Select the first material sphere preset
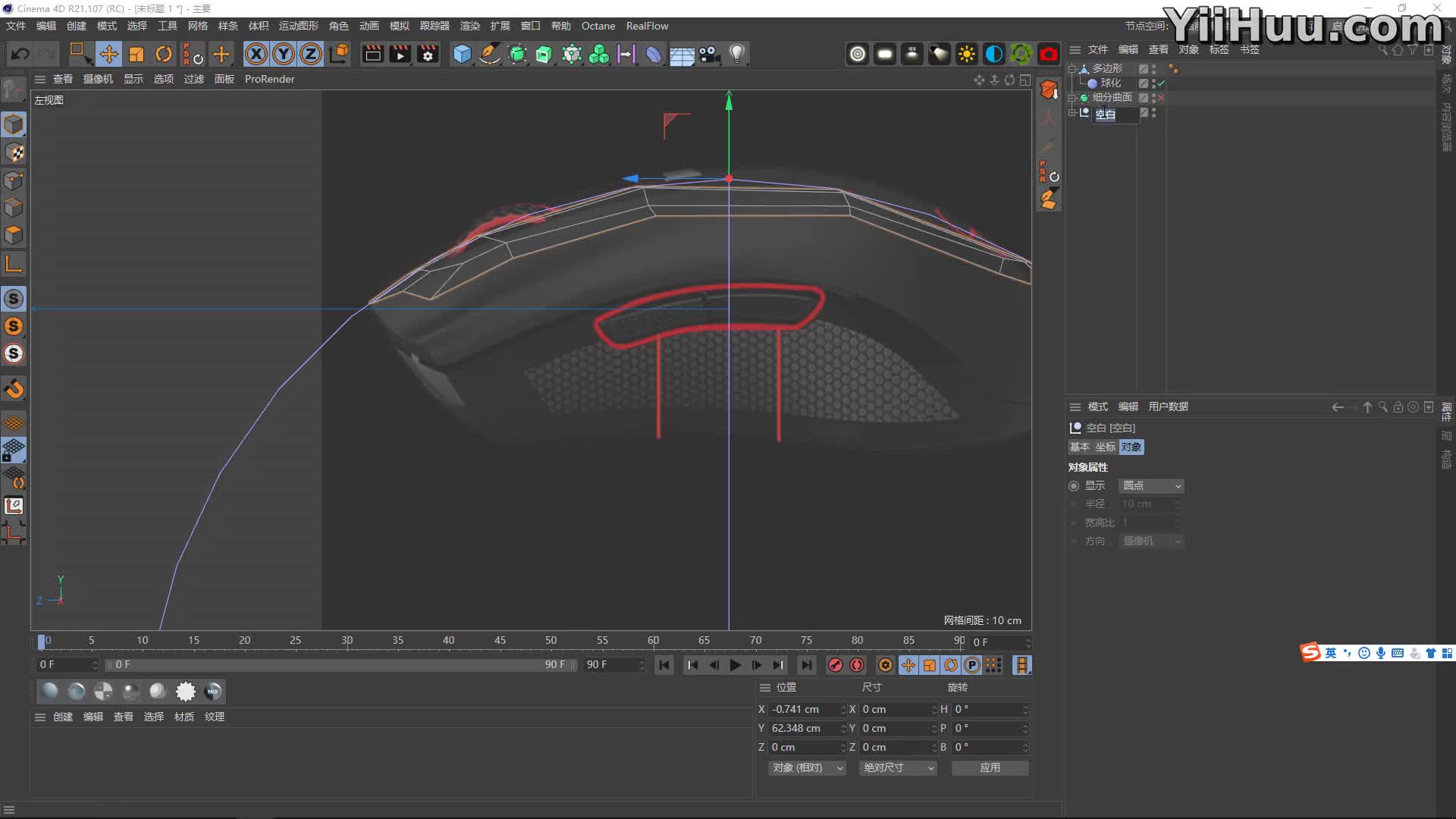The width and height of the screenshot is (1456, 819). (x=50, y=691)
